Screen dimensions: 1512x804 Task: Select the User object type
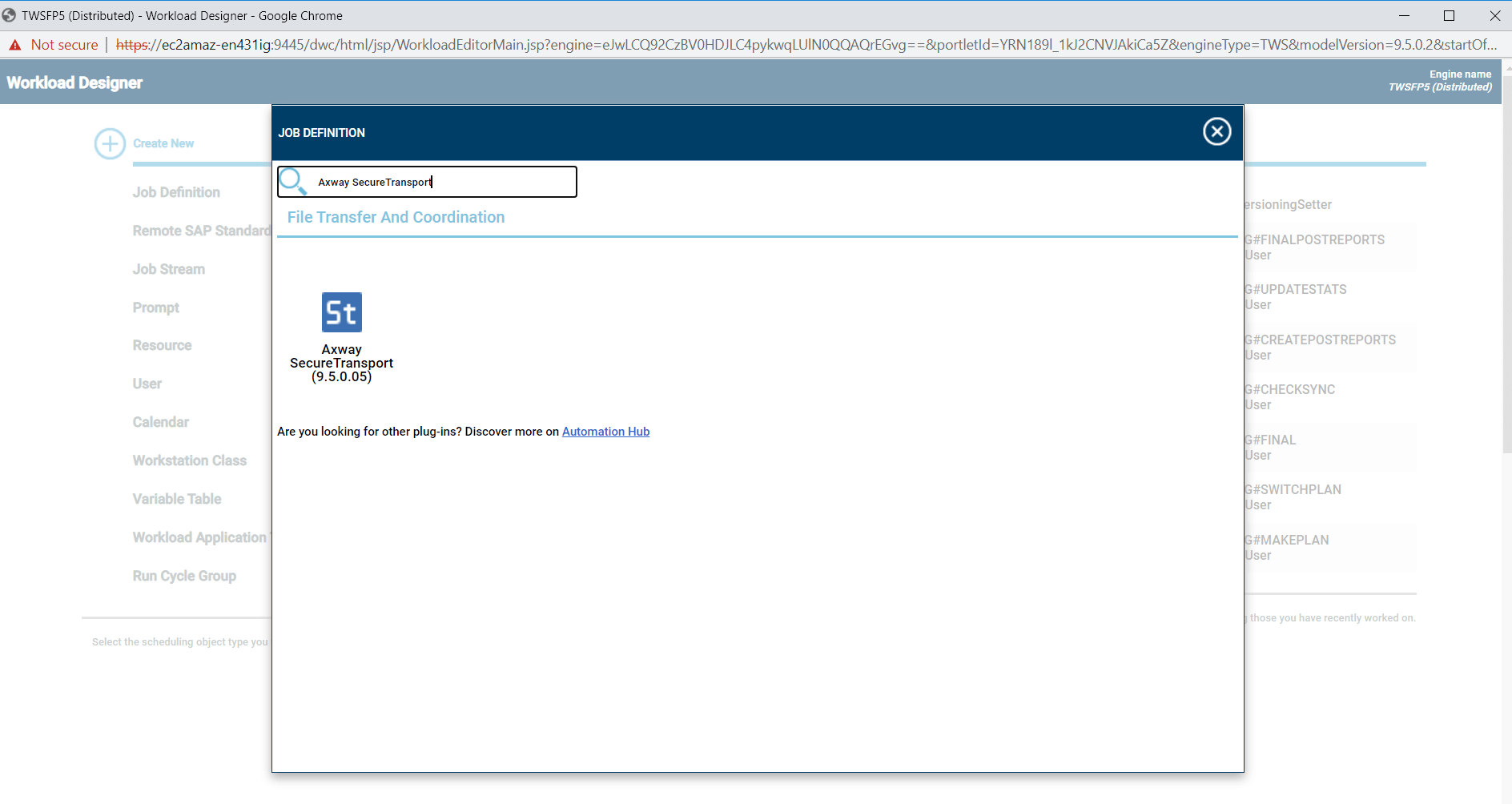(x=147, y=384)
